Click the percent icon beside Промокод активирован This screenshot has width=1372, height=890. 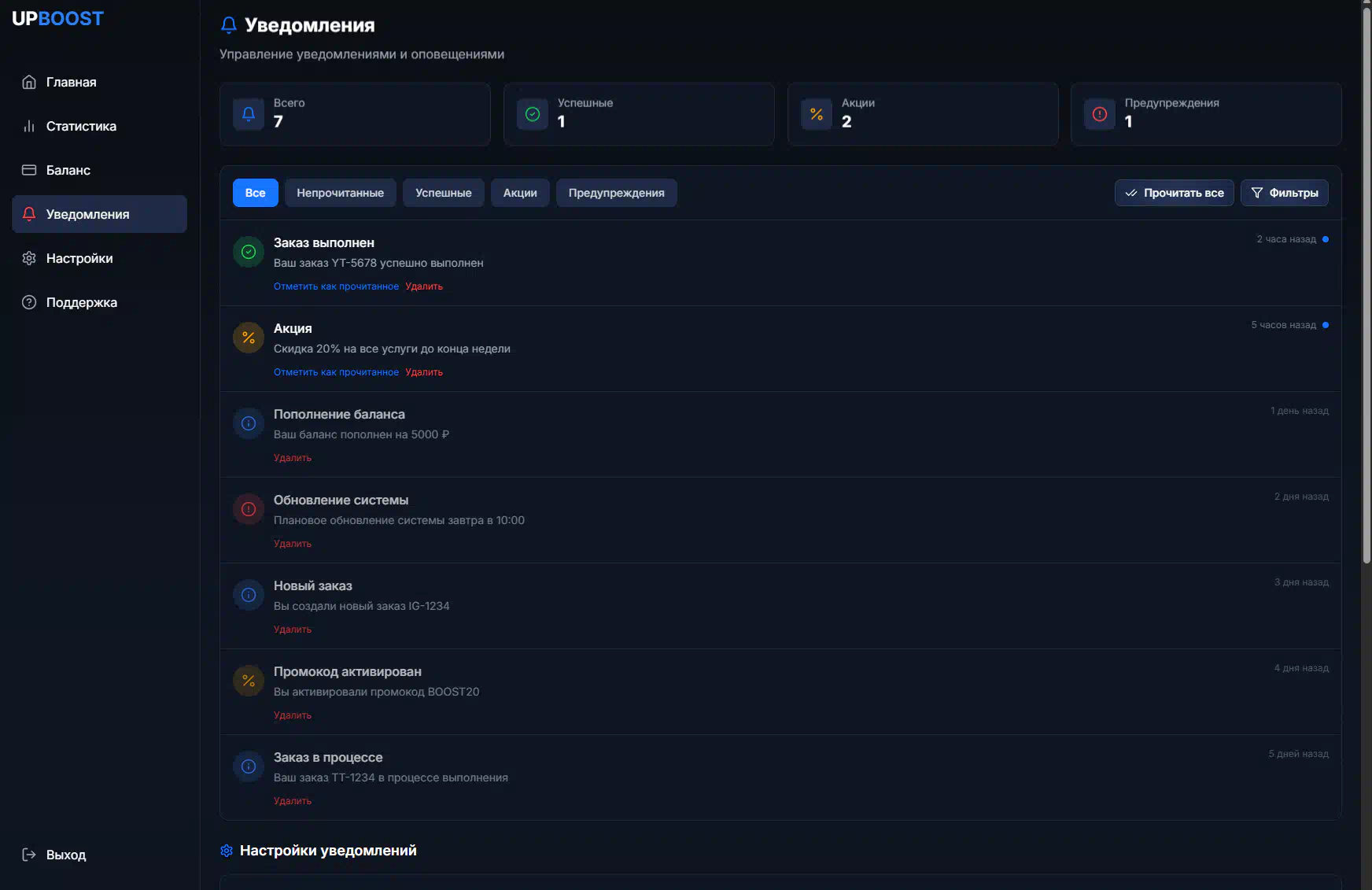[249, 681]
